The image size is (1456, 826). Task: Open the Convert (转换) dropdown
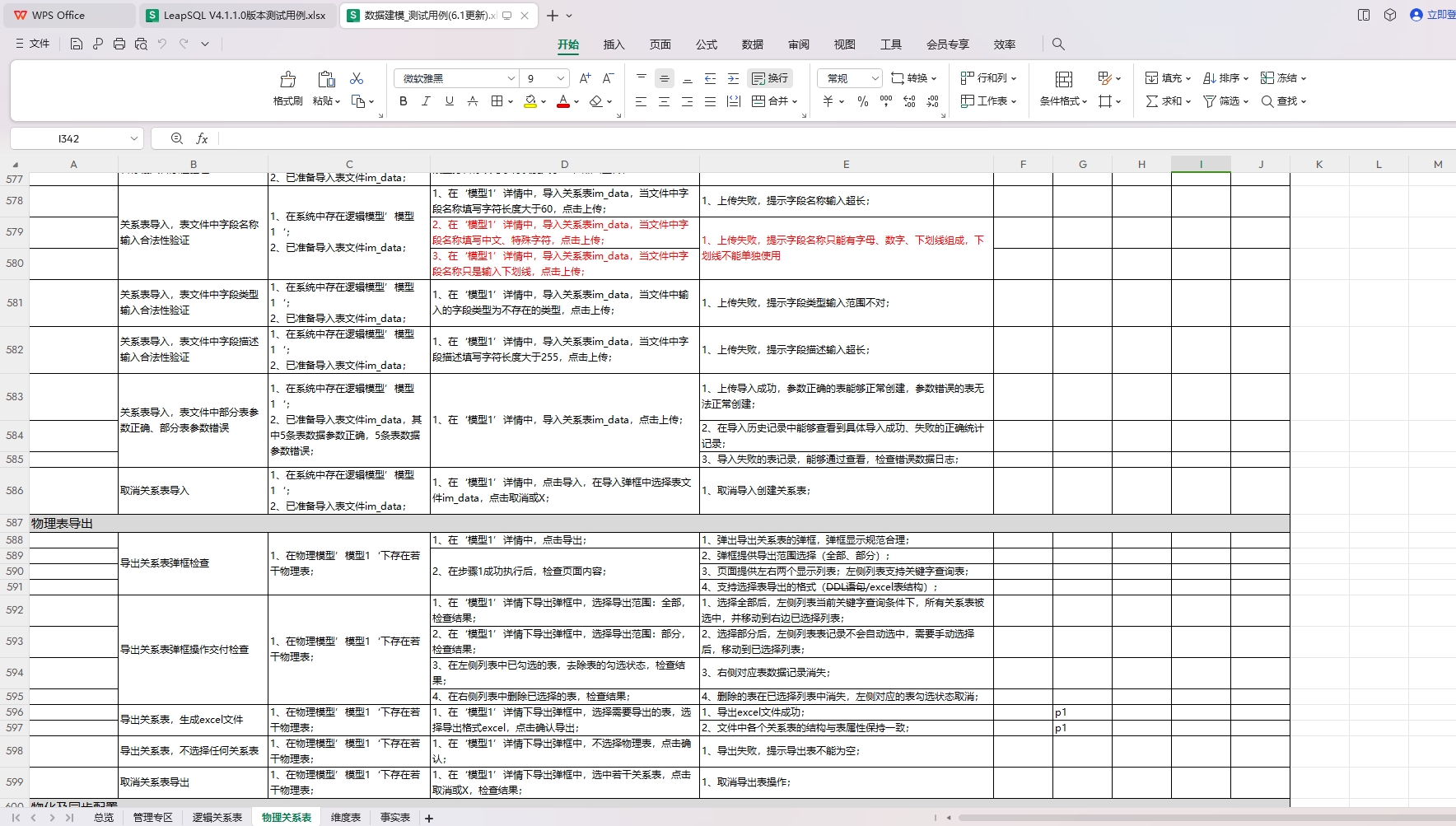[914, 78]
